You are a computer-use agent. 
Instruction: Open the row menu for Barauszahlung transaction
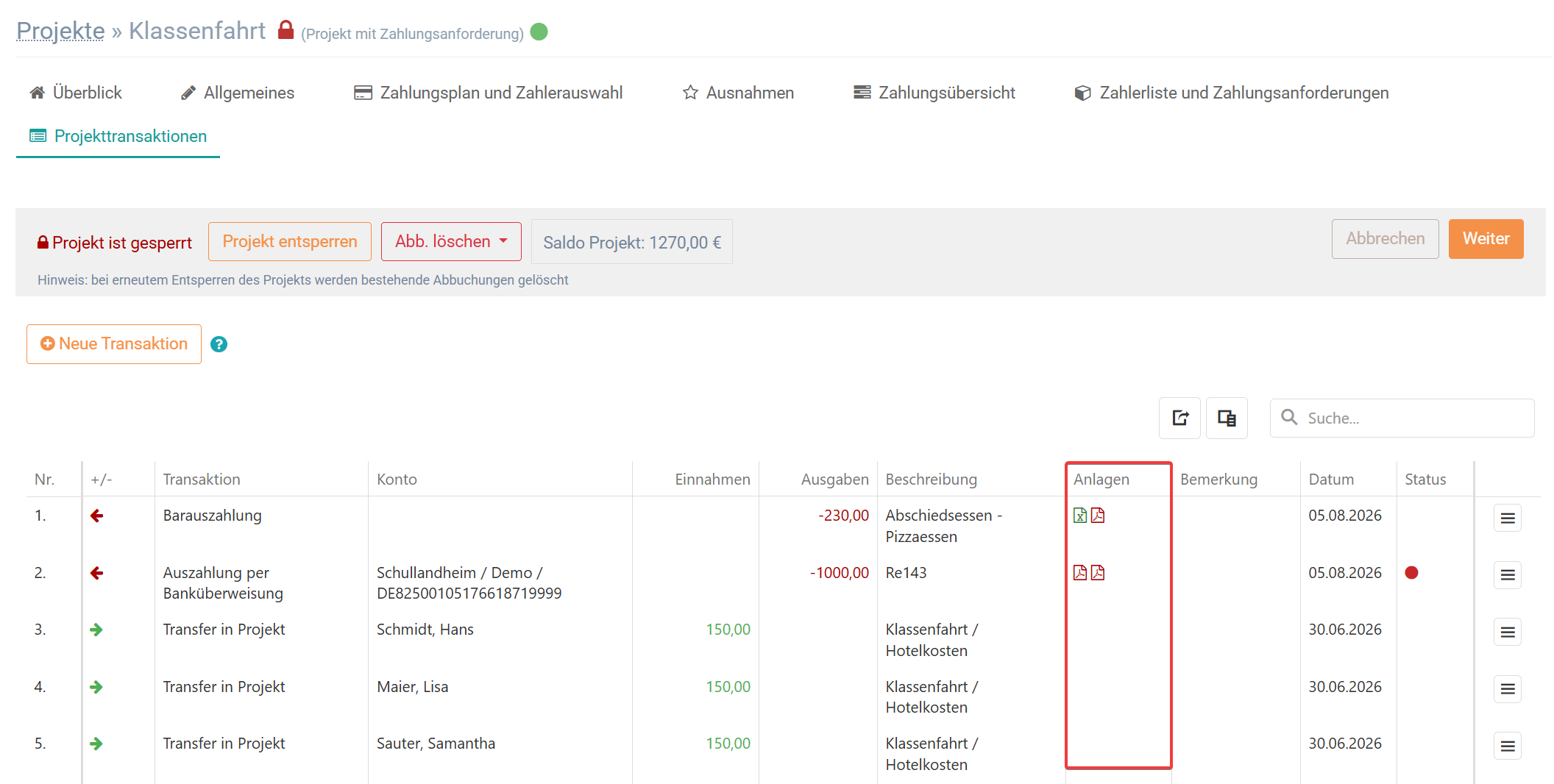click(x=1507, y=518)
